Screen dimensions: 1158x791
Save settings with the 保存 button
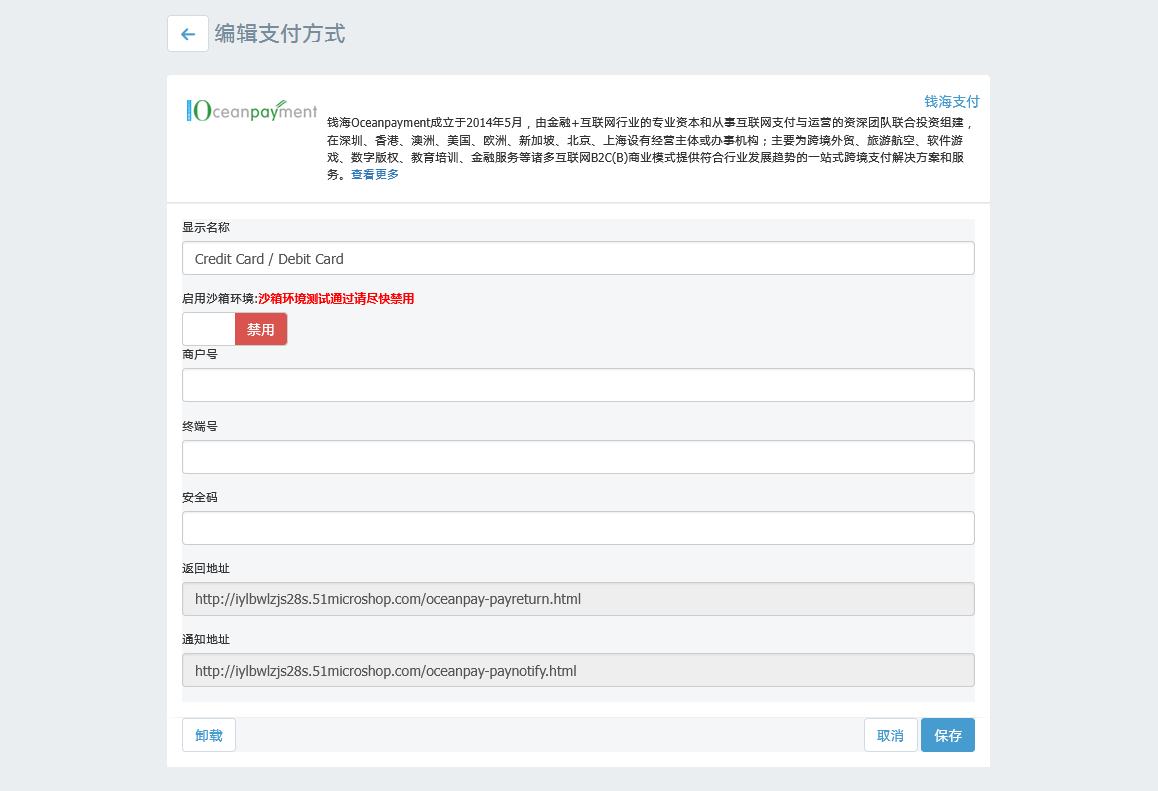pyautogui.click(x=947, y=735)
